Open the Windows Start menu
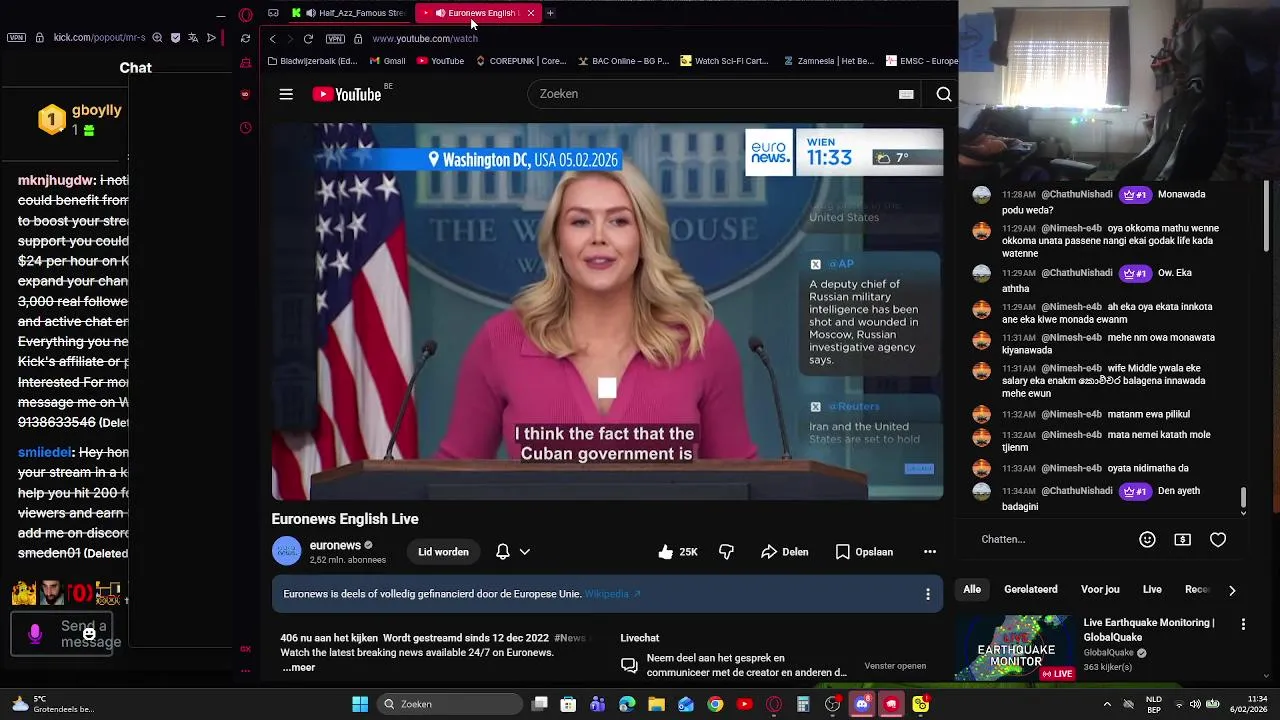The width and height of the screenshot is (1280, 720). (360, 704)
